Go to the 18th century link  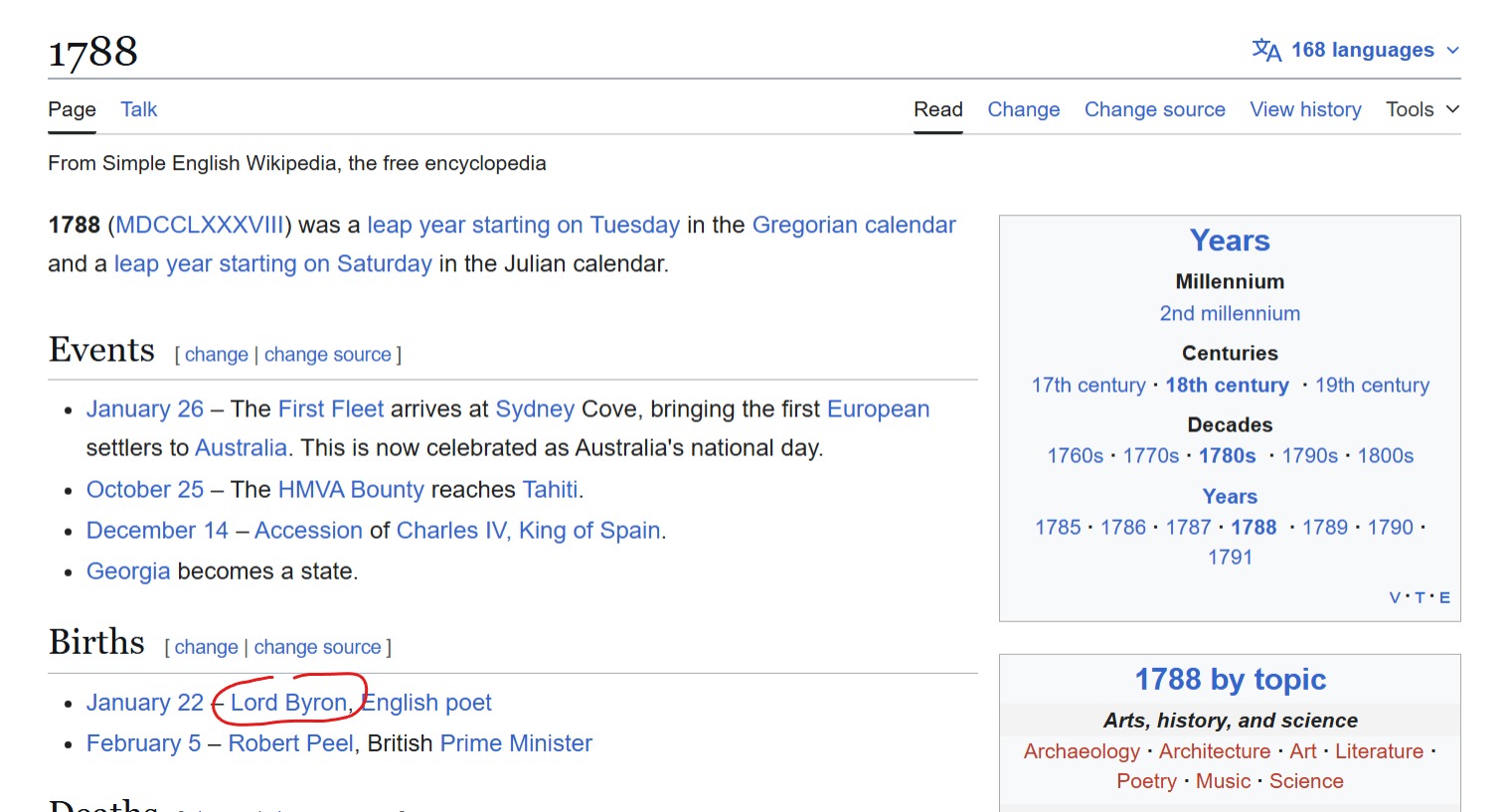pyautogui.click(x=1227, y=385)
